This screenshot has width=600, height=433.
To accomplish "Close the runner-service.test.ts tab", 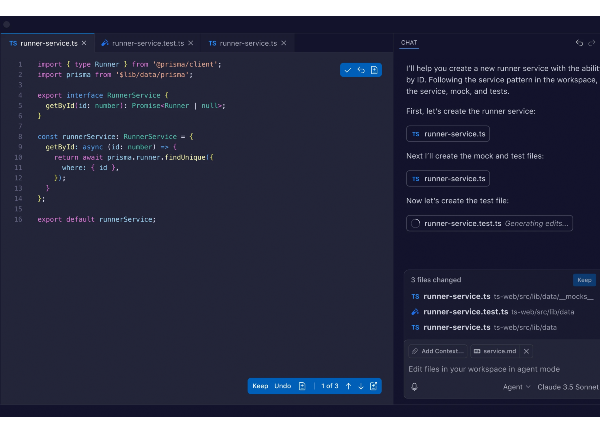I will tap(191, 43).
